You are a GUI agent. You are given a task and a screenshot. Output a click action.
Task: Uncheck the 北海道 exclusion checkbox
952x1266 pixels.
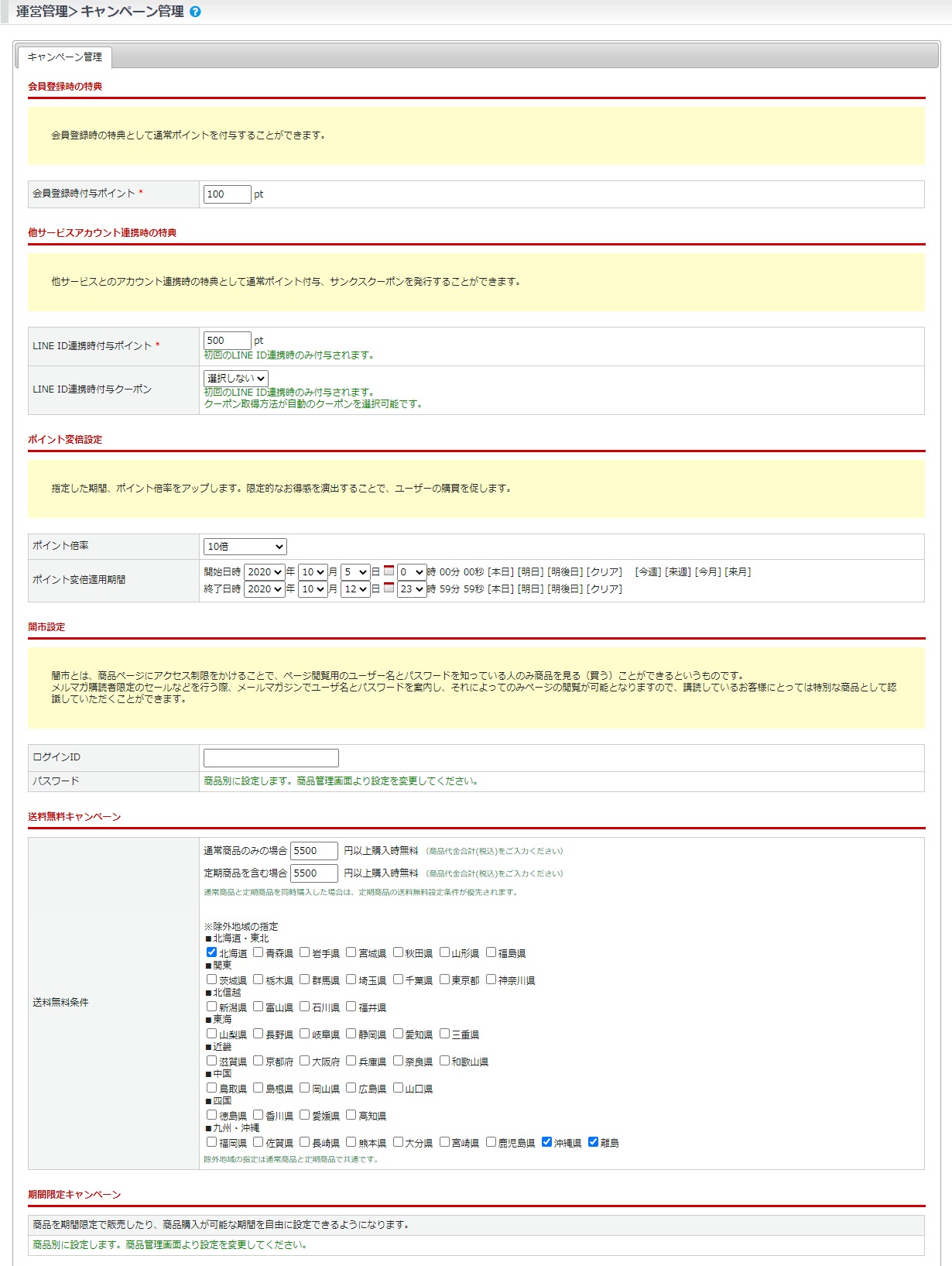(x=211, y=952)
